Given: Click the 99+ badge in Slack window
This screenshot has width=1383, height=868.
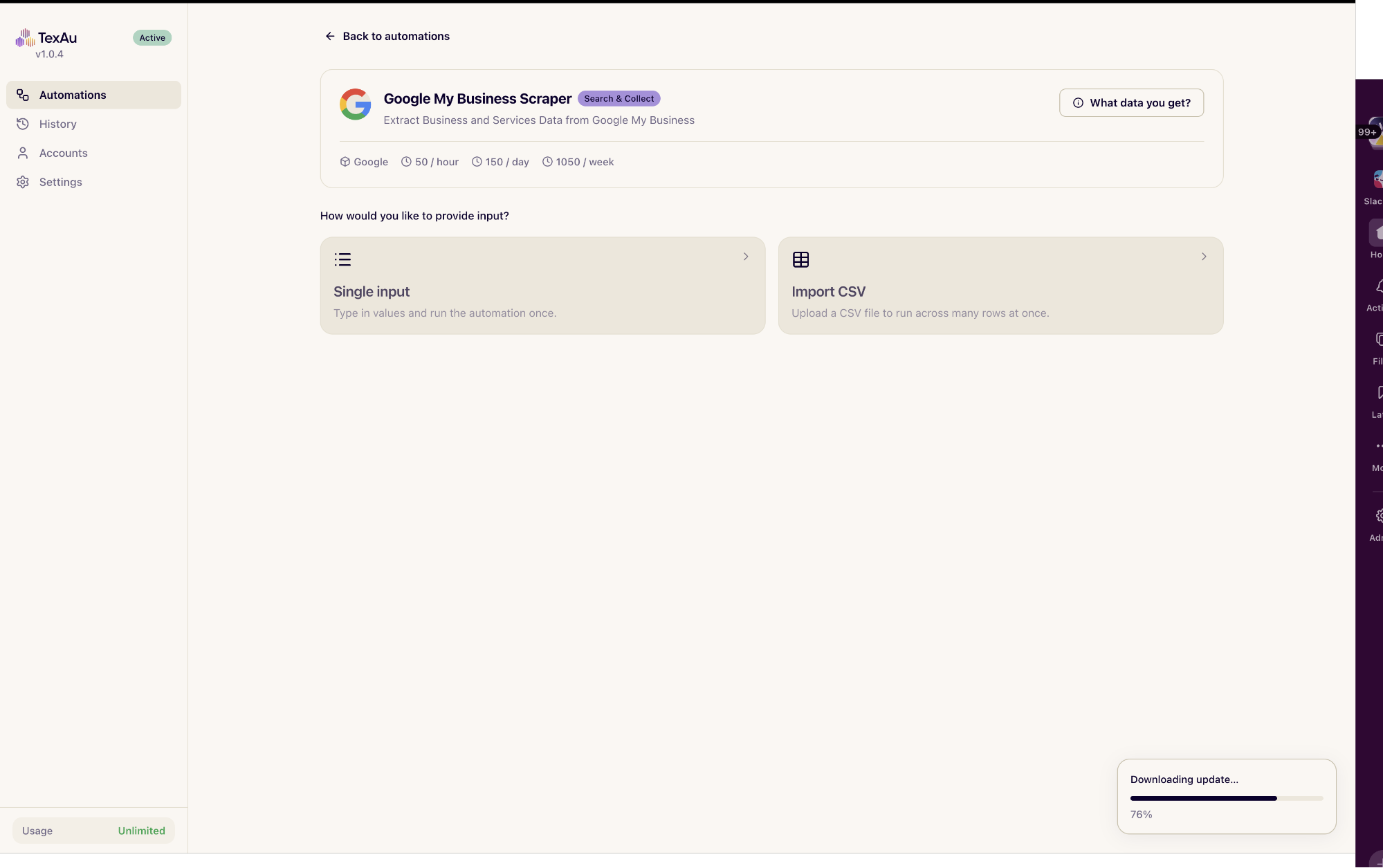Looking at the screenshot, I should coord(1367,132).
